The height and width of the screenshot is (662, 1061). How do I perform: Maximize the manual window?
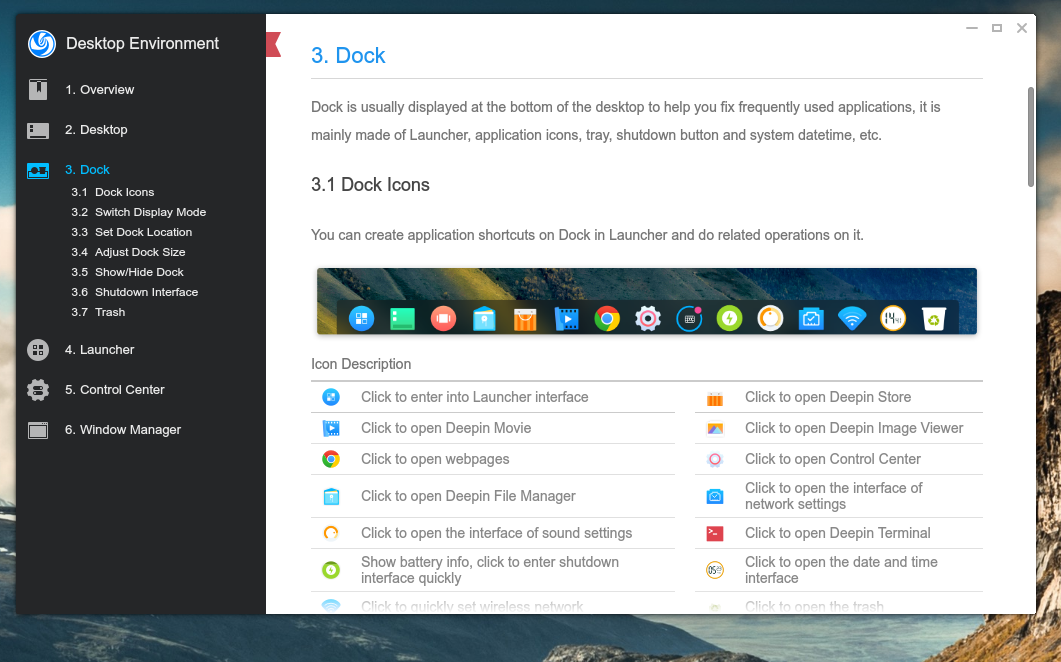(997, 28)
